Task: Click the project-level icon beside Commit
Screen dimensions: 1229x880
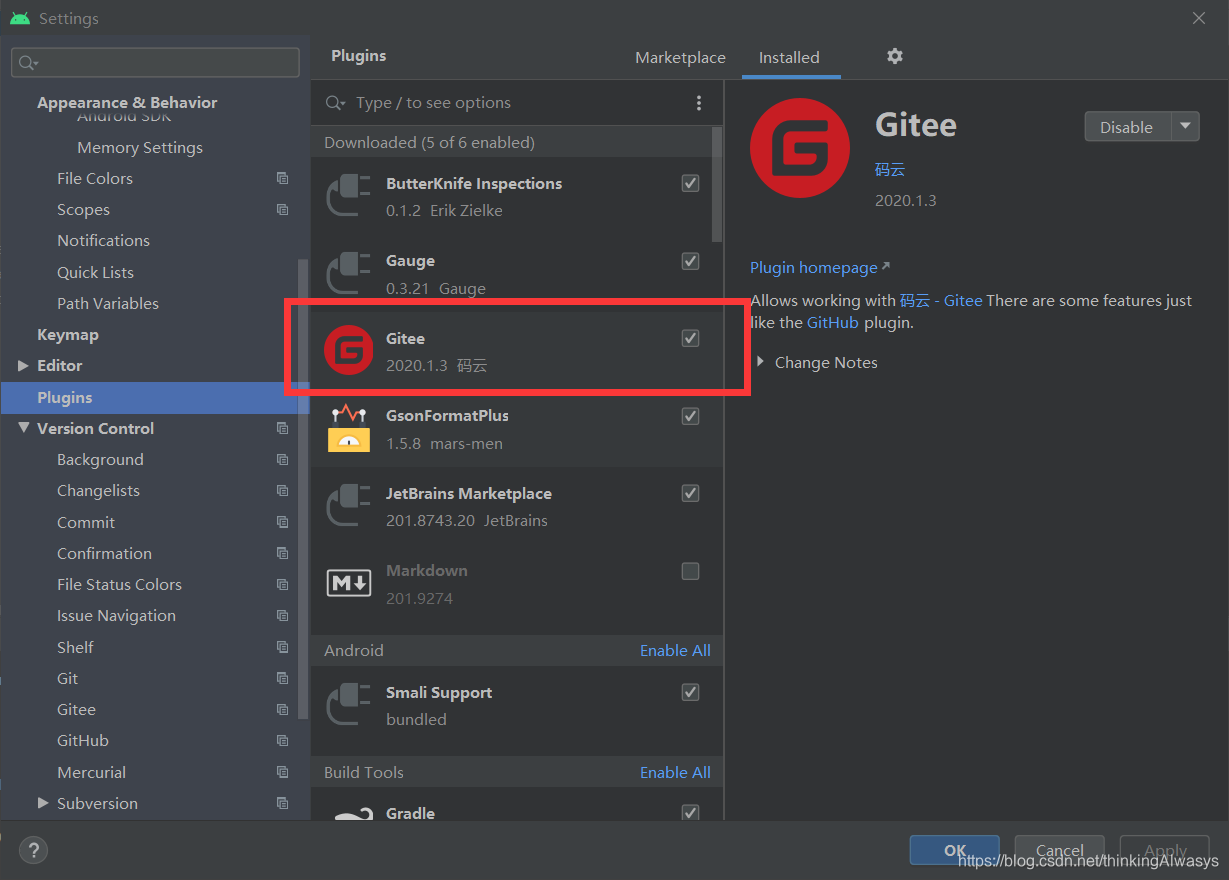Action: [x=283, y=522]
